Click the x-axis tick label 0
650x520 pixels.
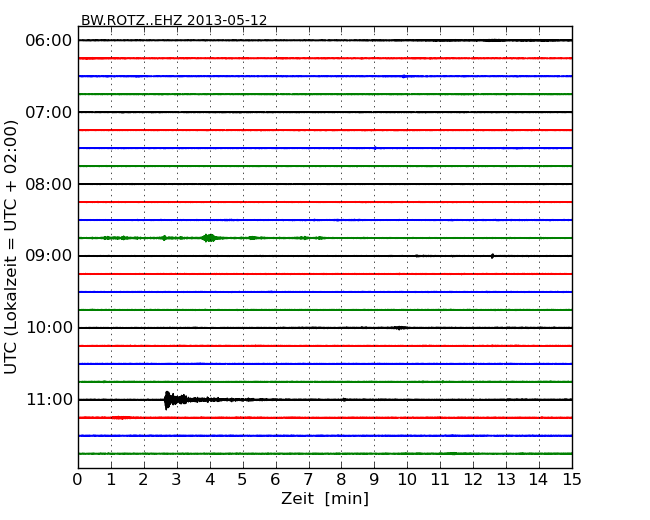(x=78, y=480)
